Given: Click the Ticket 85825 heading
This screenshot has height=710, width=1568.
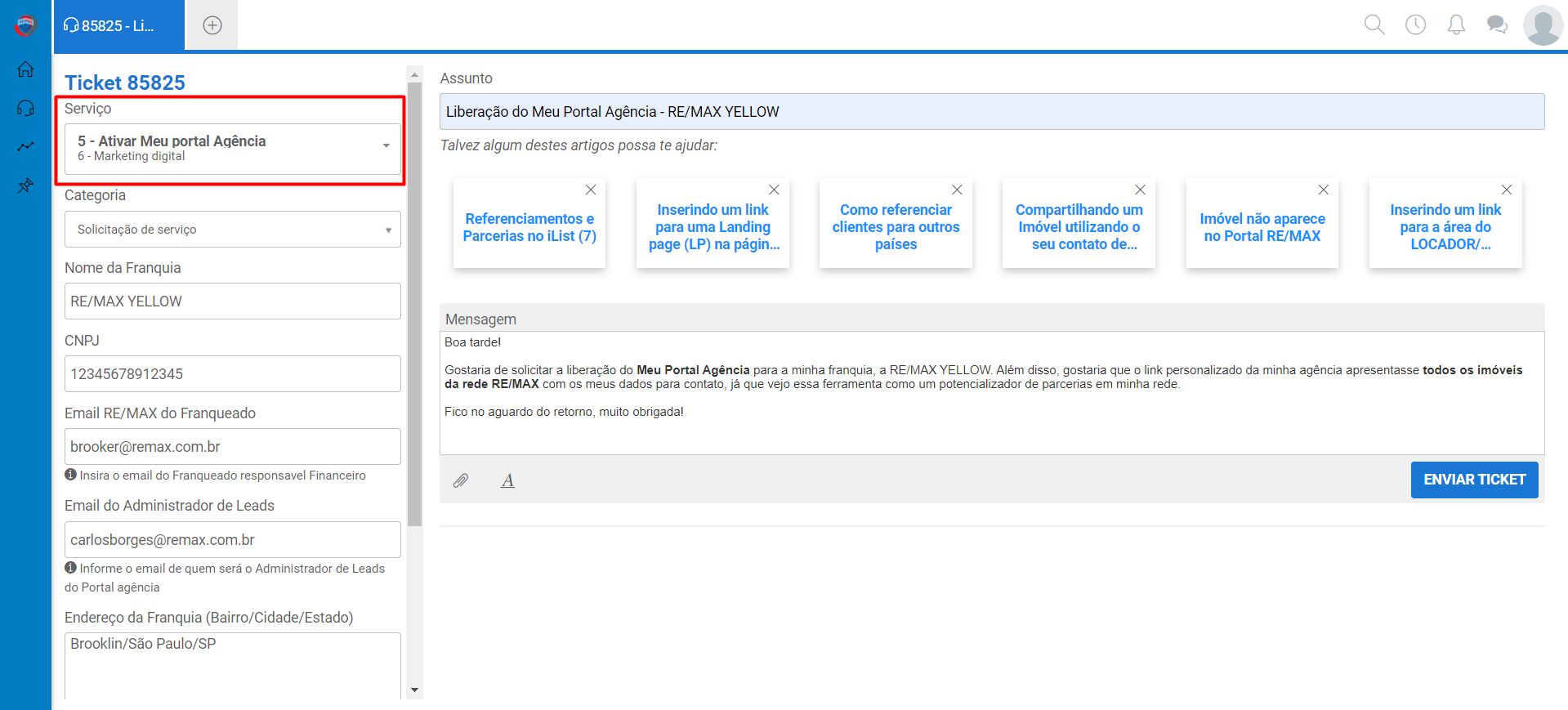Looking at the screenshot, I should point(125,83).
